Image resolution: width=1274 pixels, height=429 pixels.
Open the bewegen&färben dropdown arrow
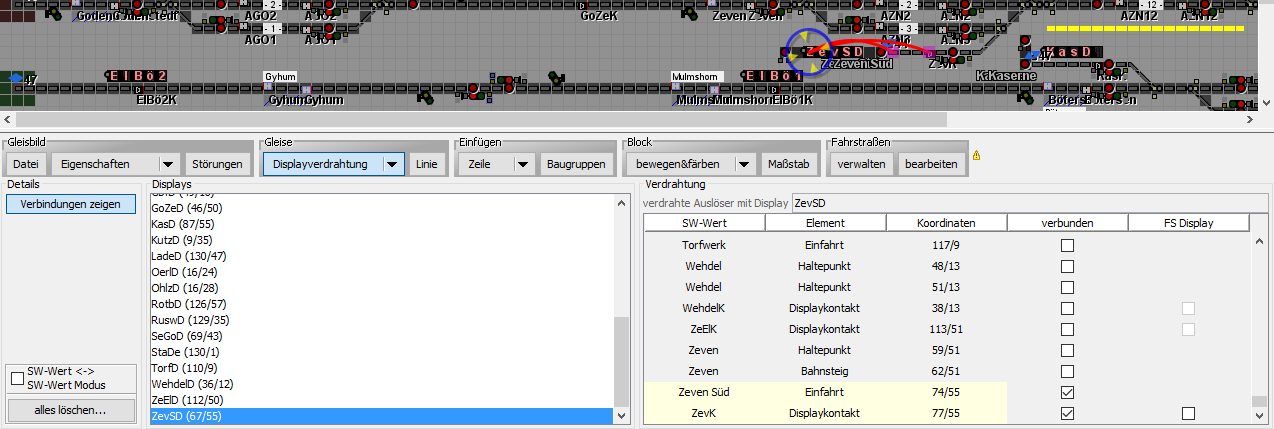pyautogui.click(x=743, y=164)
